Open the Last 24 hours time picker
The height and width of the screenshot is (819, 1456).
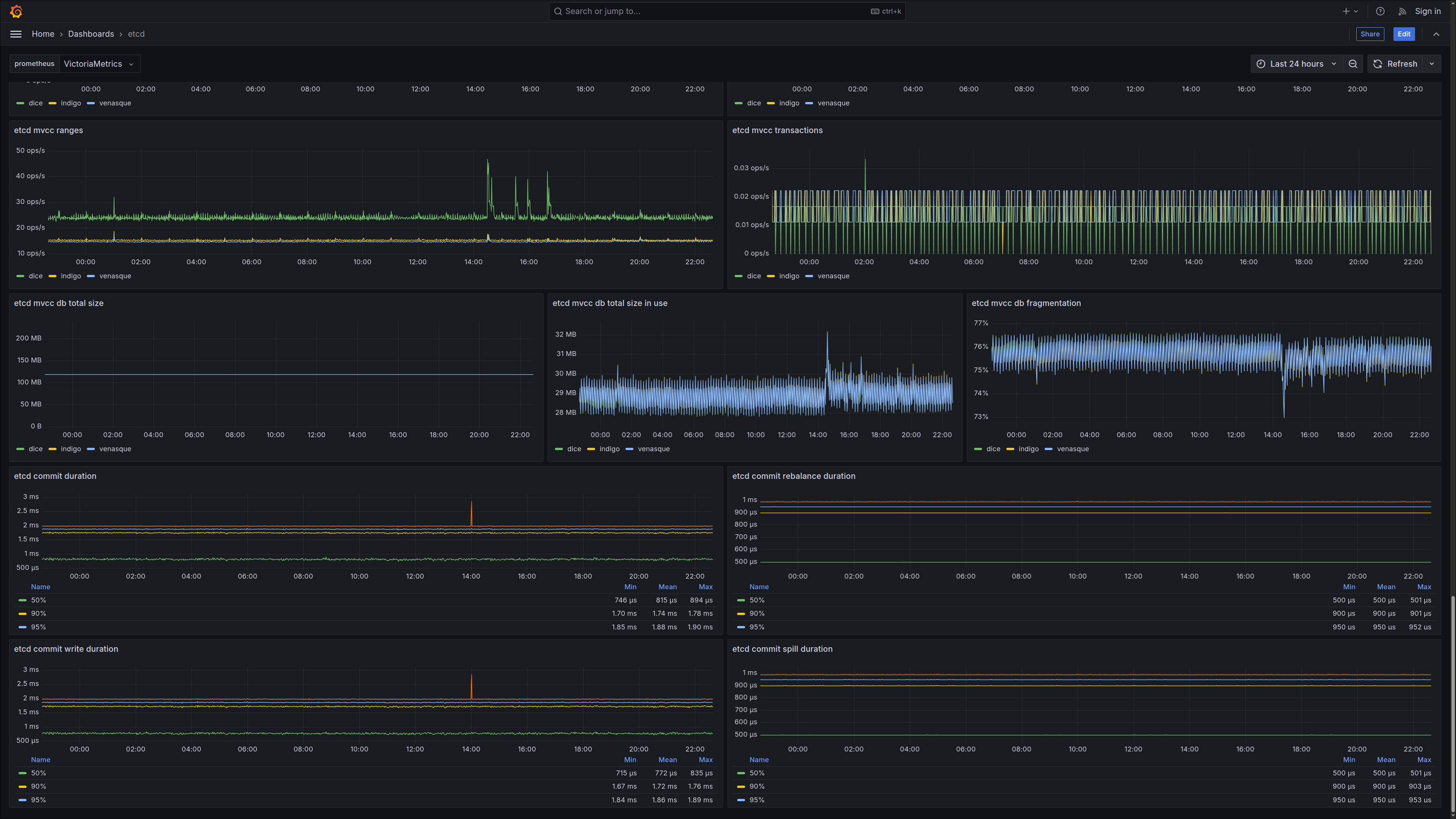click(x=1296, y=64)
